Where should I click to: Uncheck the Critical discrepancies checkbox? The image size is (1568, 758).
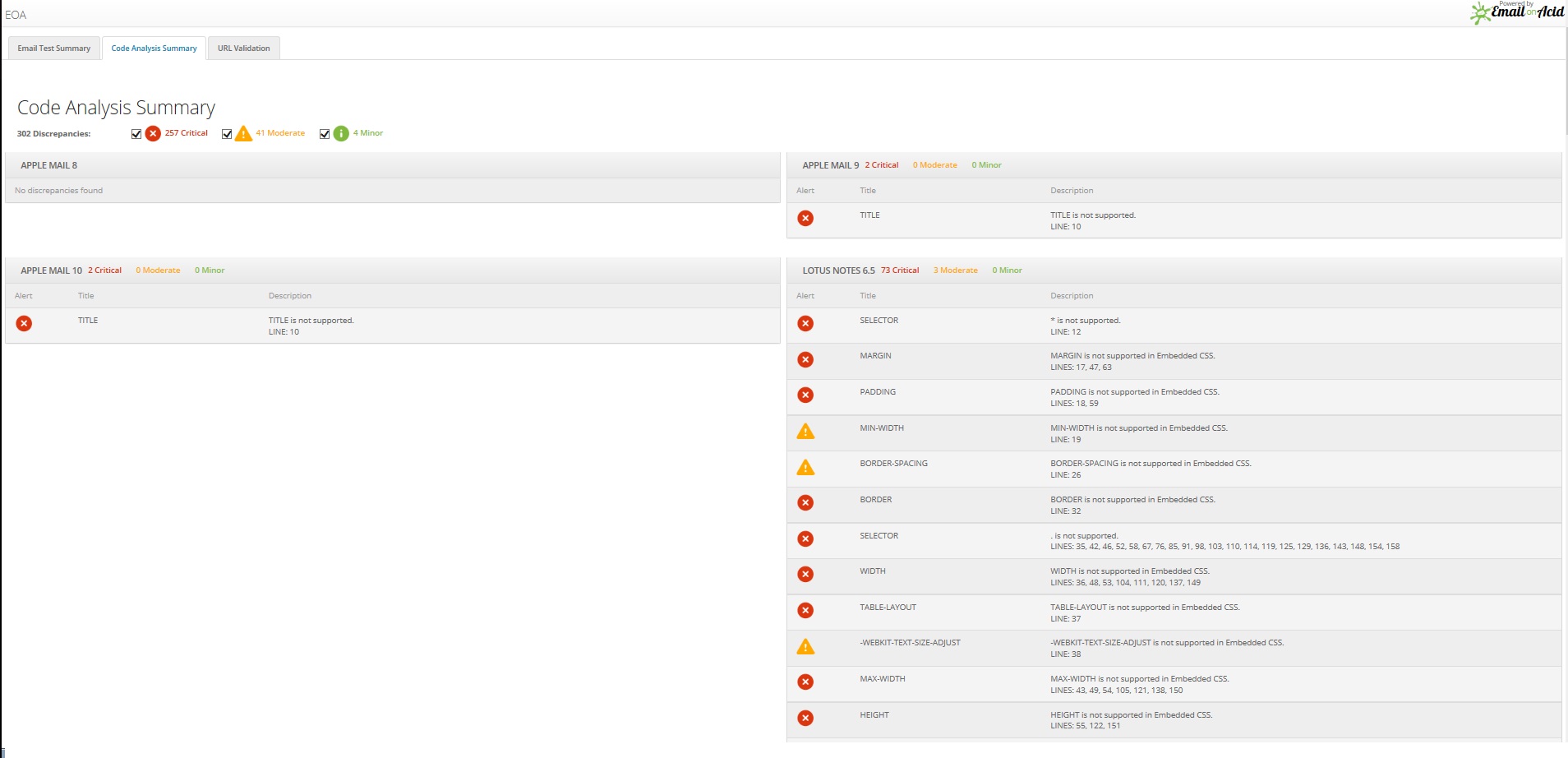pyautogui.click(x=136, y=134)
